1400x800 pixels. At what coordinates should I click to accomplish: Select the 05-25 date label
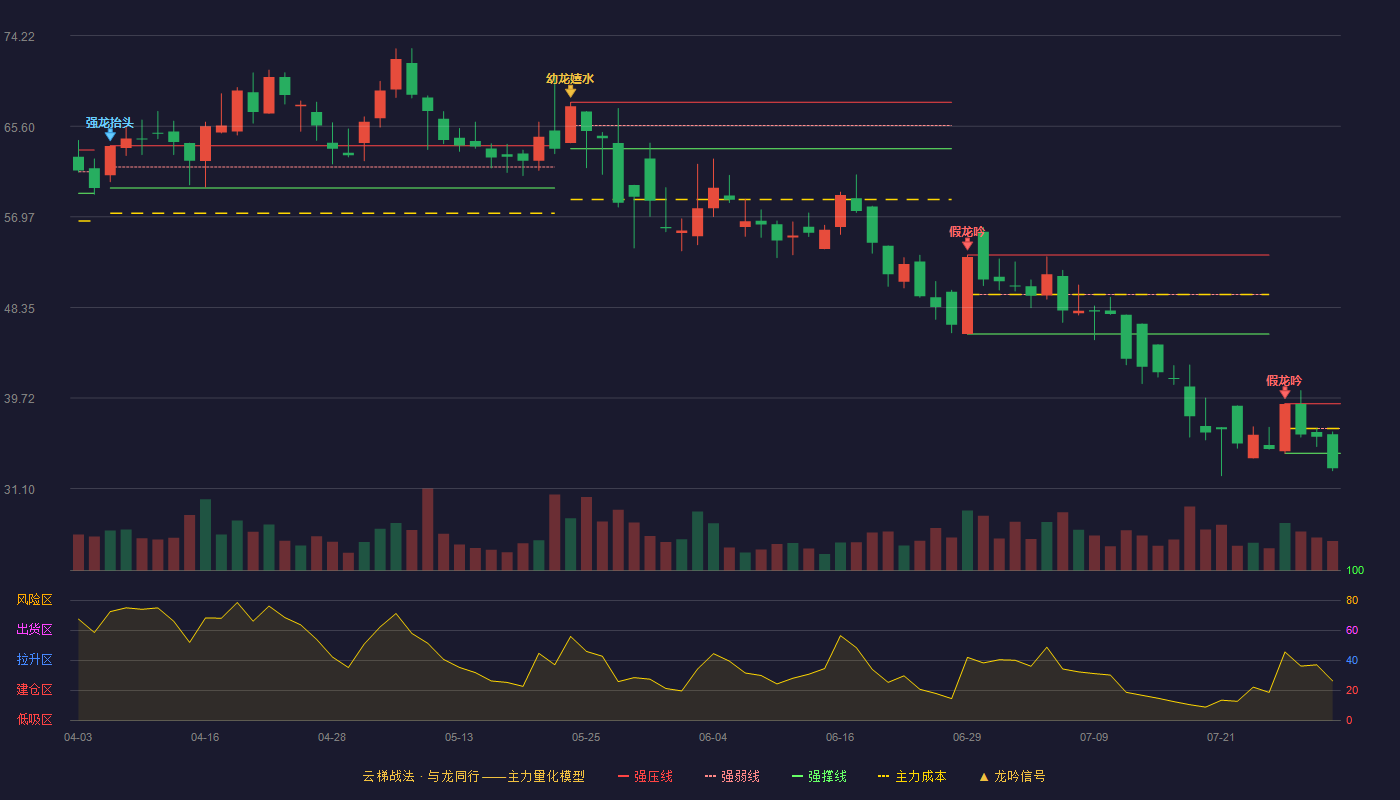point(586,737)
